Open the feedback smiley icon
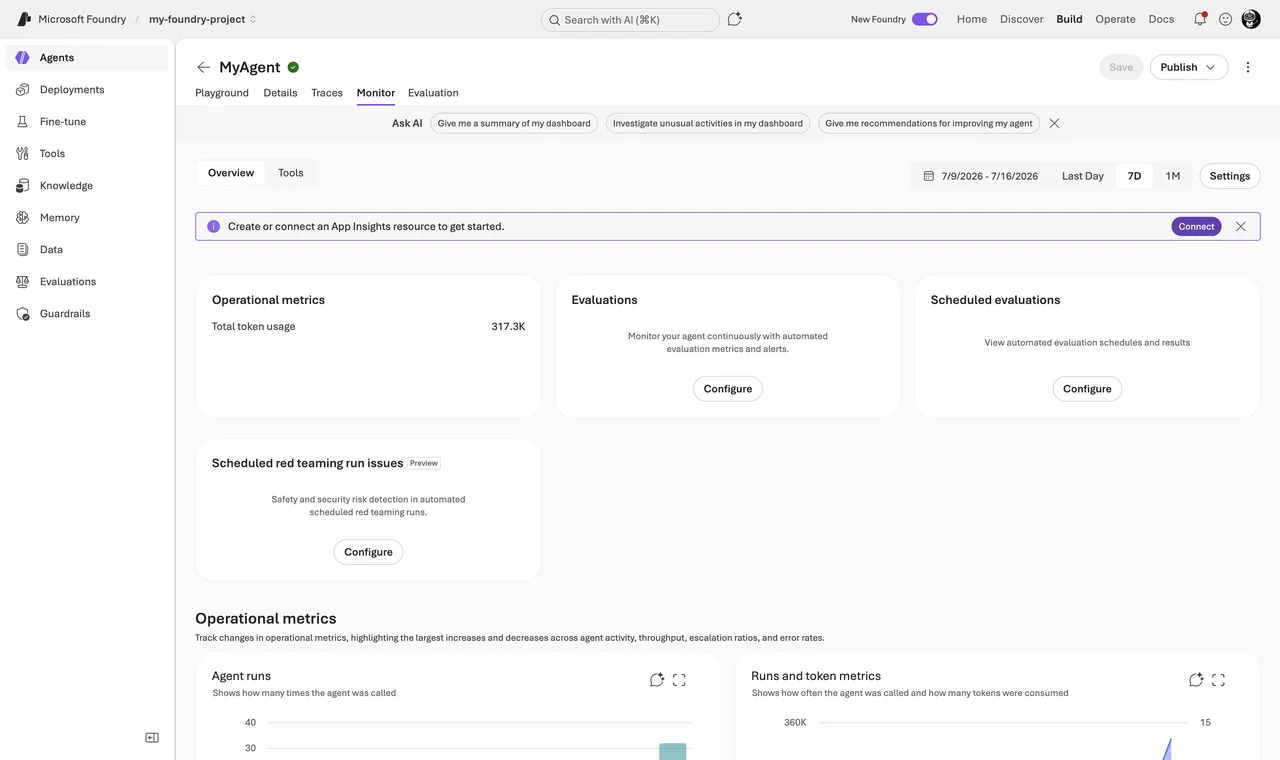This screenshot has width=1280, height=760. 1225,19
